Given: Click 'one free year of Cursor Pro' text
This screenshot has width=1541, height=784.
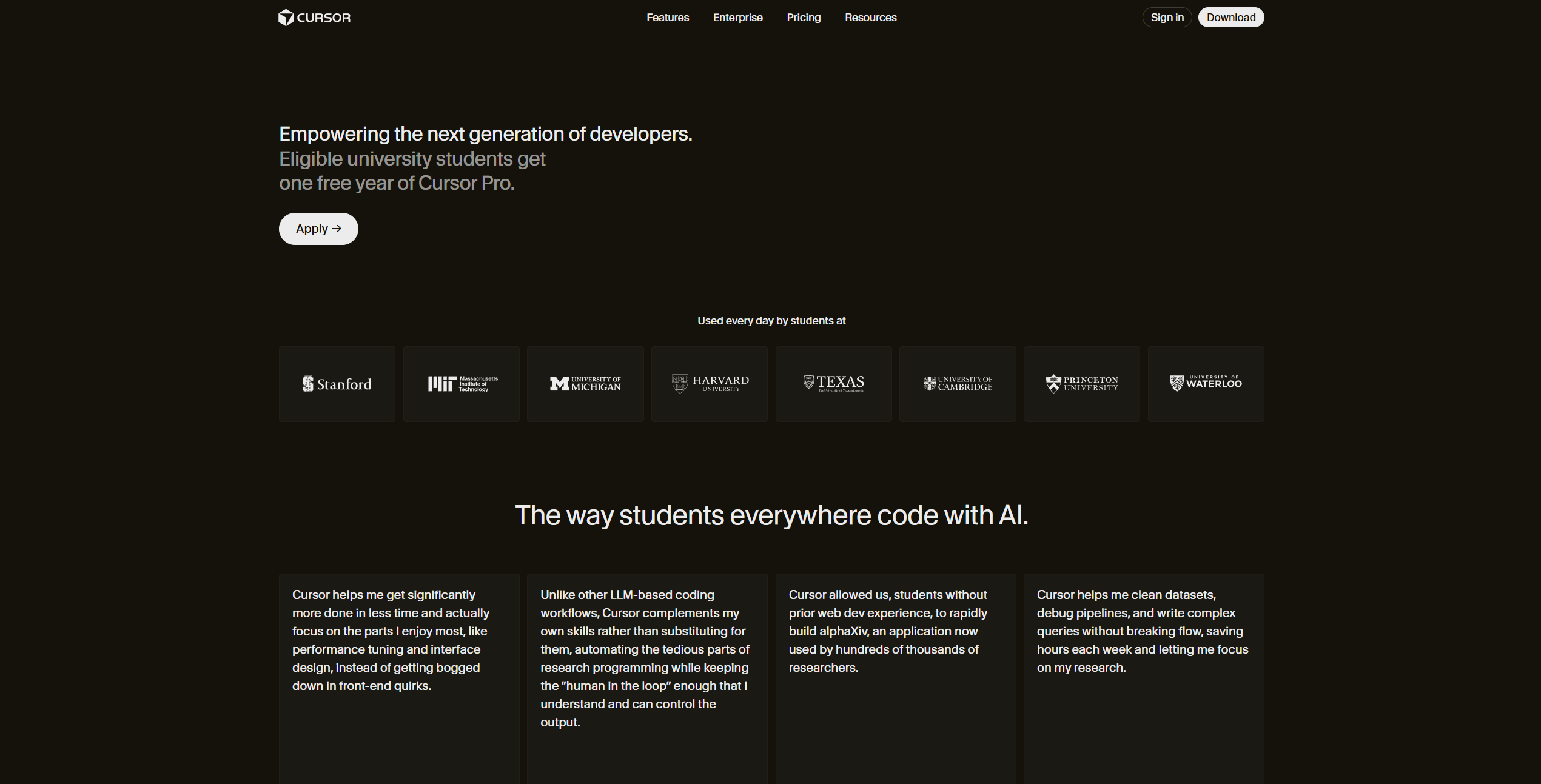Looking at the screenshot, I should [x=397, y=183].
